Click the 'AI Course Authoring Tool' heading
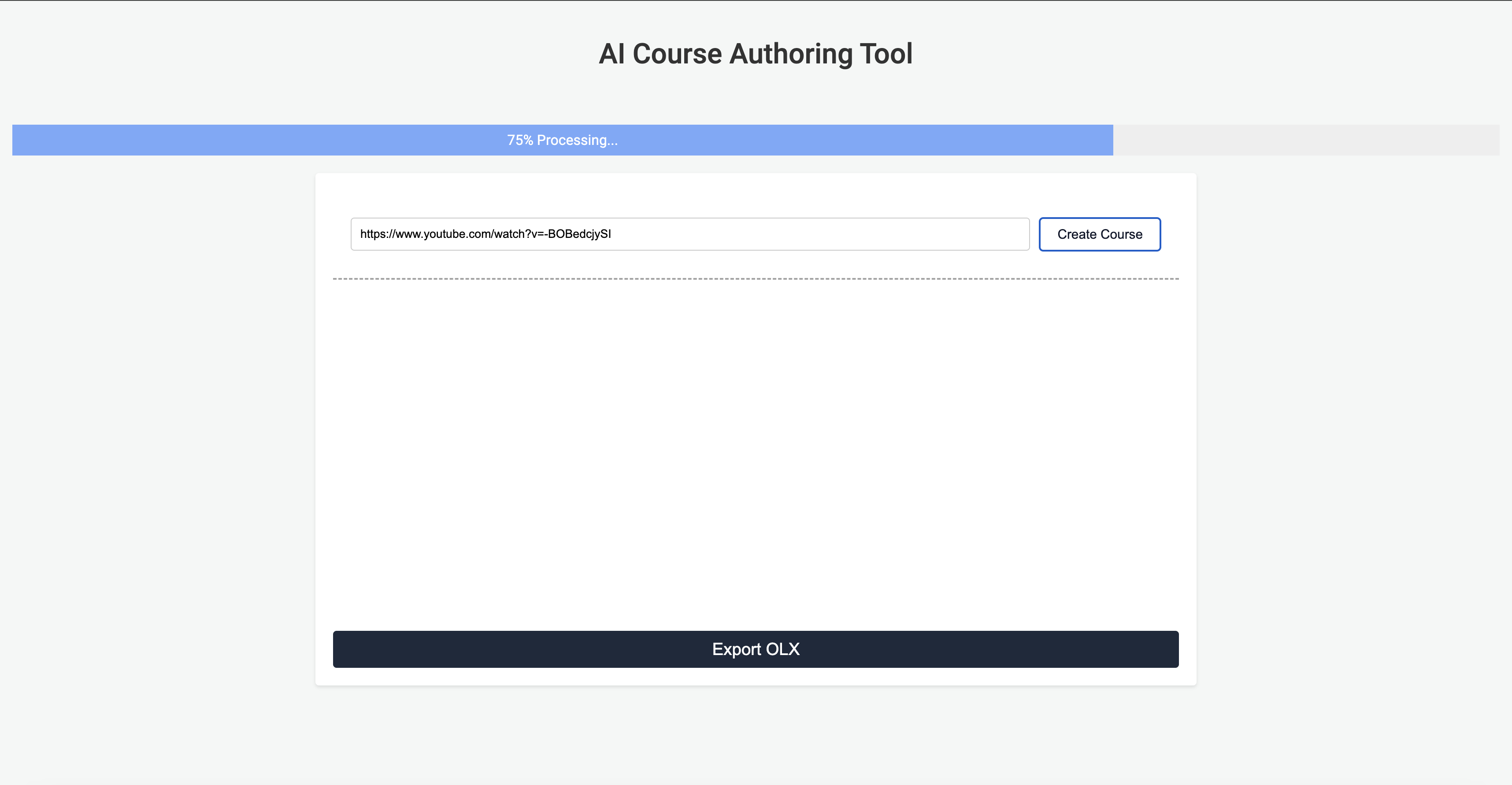1512x785 pixels. point(756,54)
